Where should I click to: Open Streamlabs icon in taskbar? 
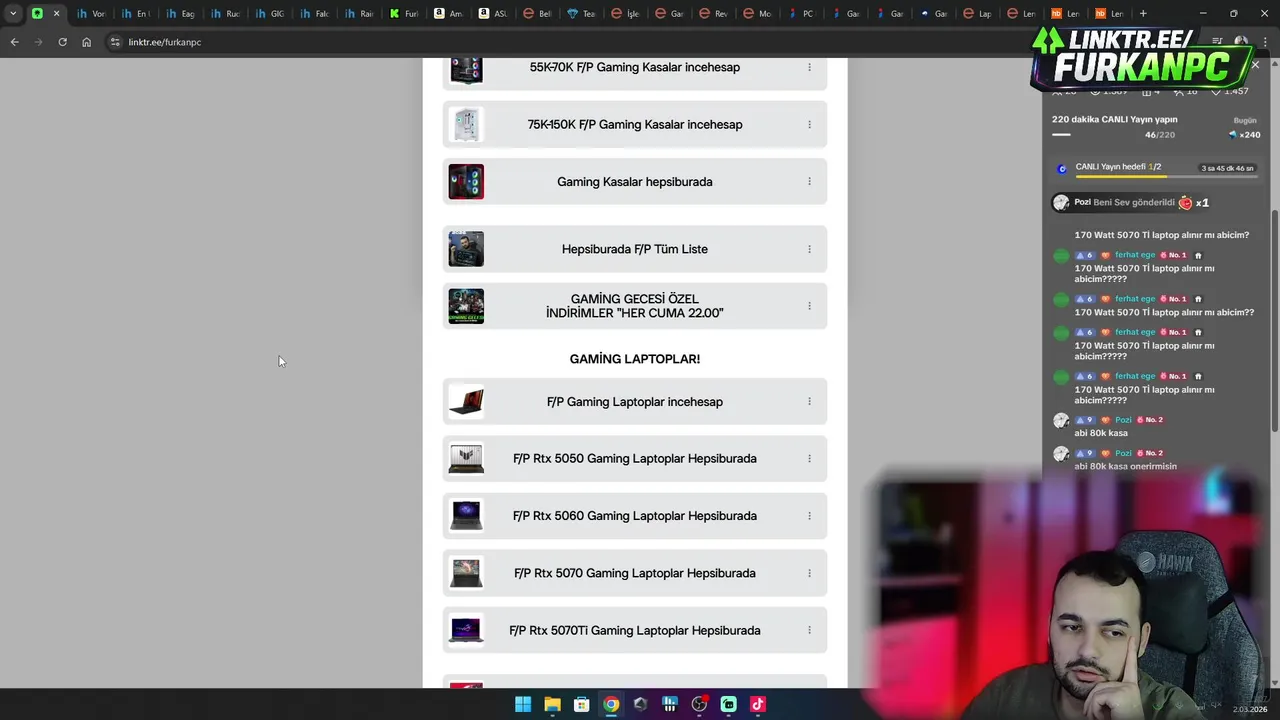point(728,704)
